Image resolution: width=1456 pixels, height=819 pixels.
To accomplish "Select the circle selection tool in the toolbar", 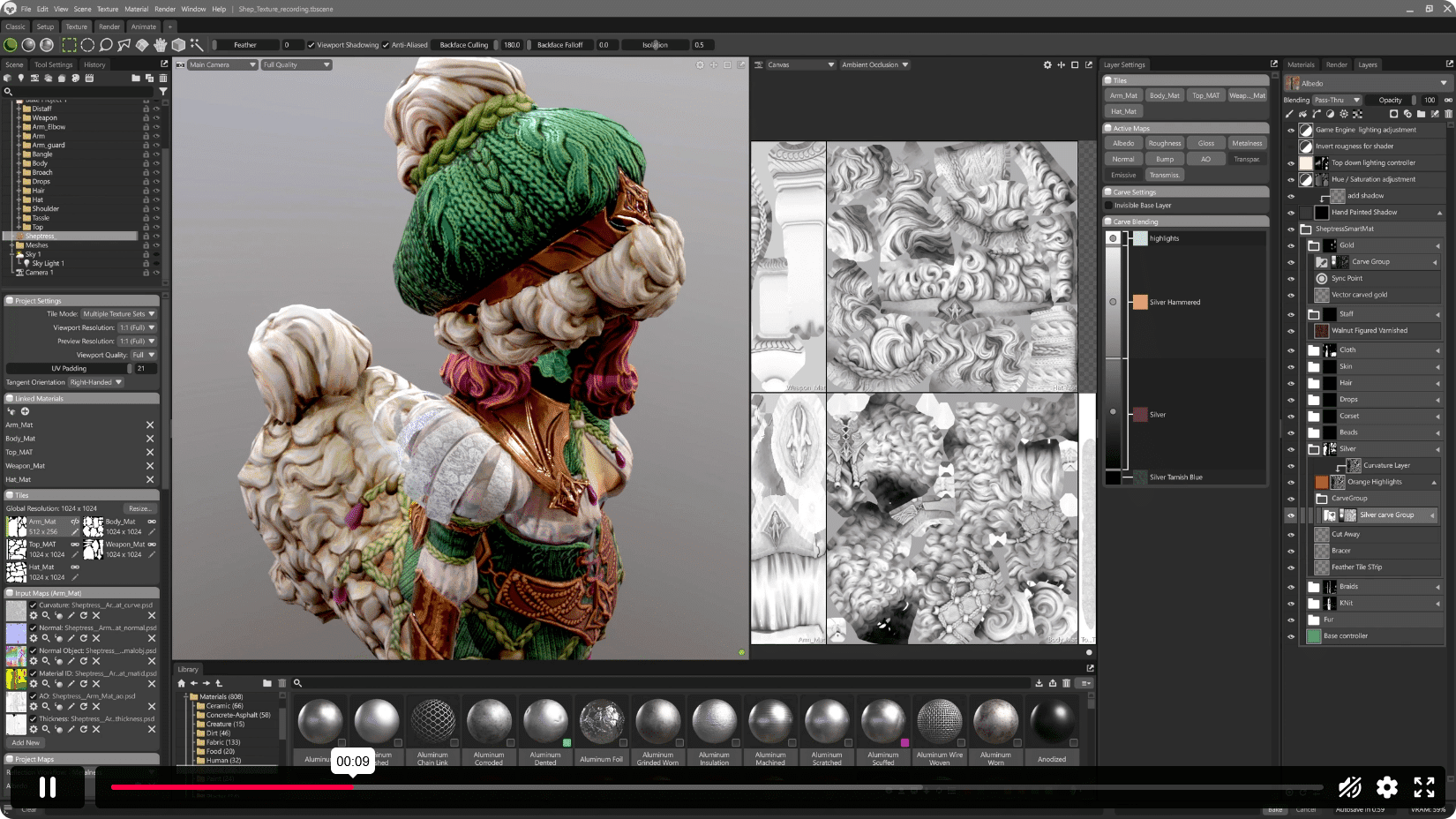I will (x=87, y=45).
